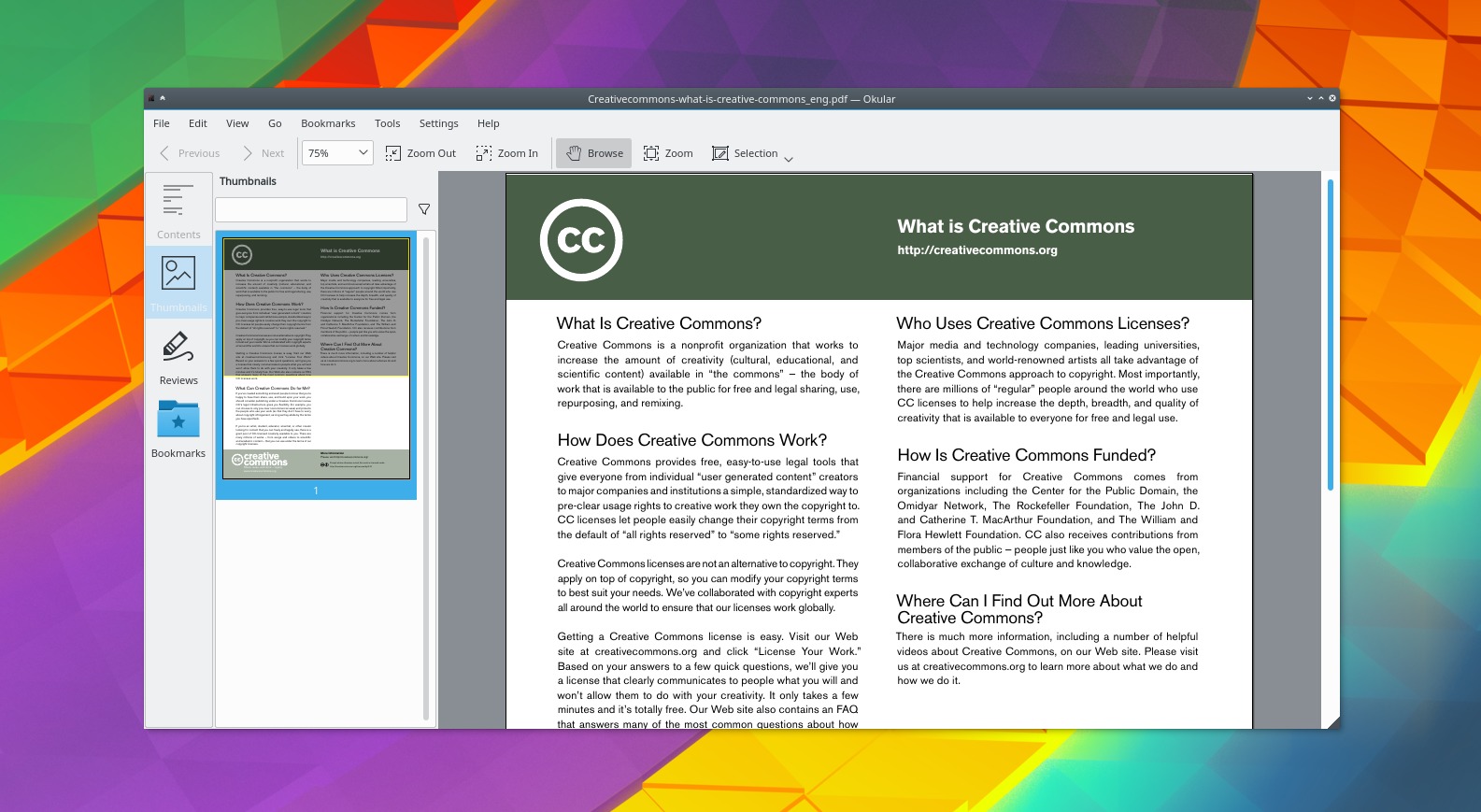The width and height of the screenshot is (1481, 812).
Task: Open the Tools menu
Action: coord(387,123)
